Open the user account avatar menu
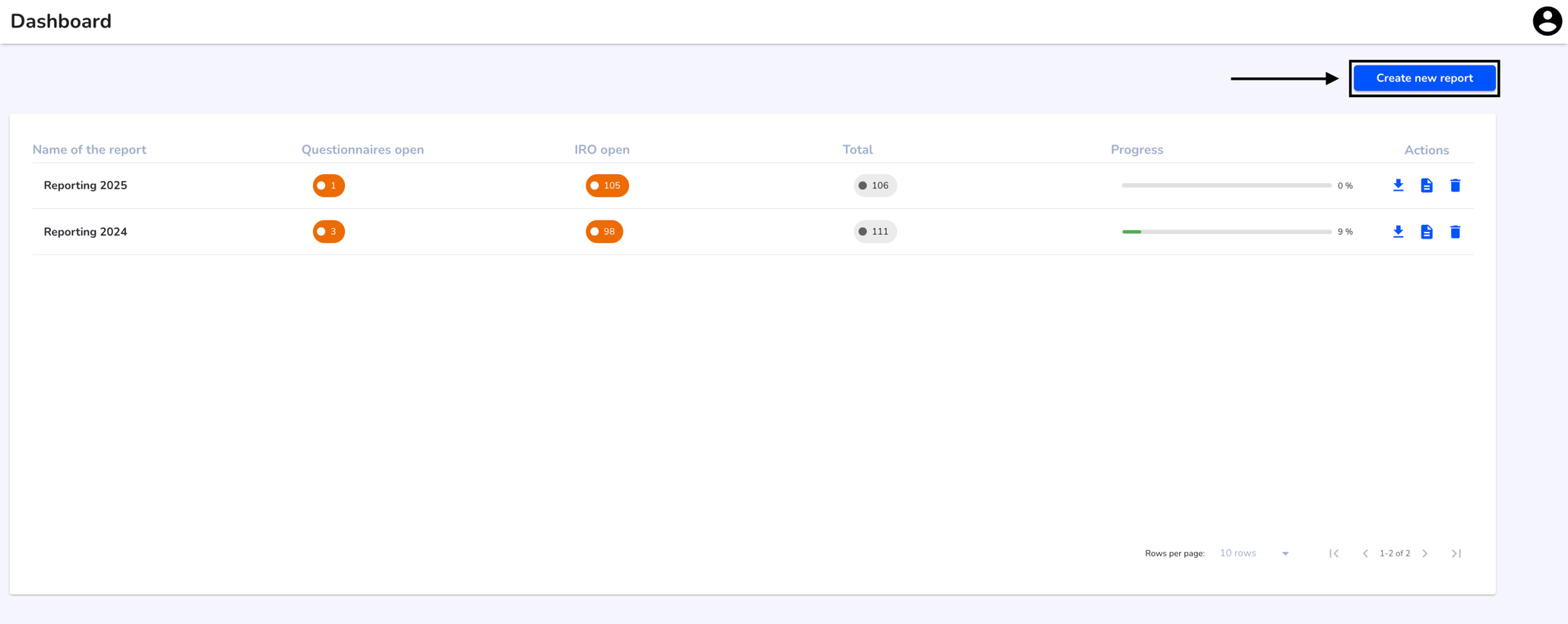The image size is (1568, 624). click(x=1547, y=21)
